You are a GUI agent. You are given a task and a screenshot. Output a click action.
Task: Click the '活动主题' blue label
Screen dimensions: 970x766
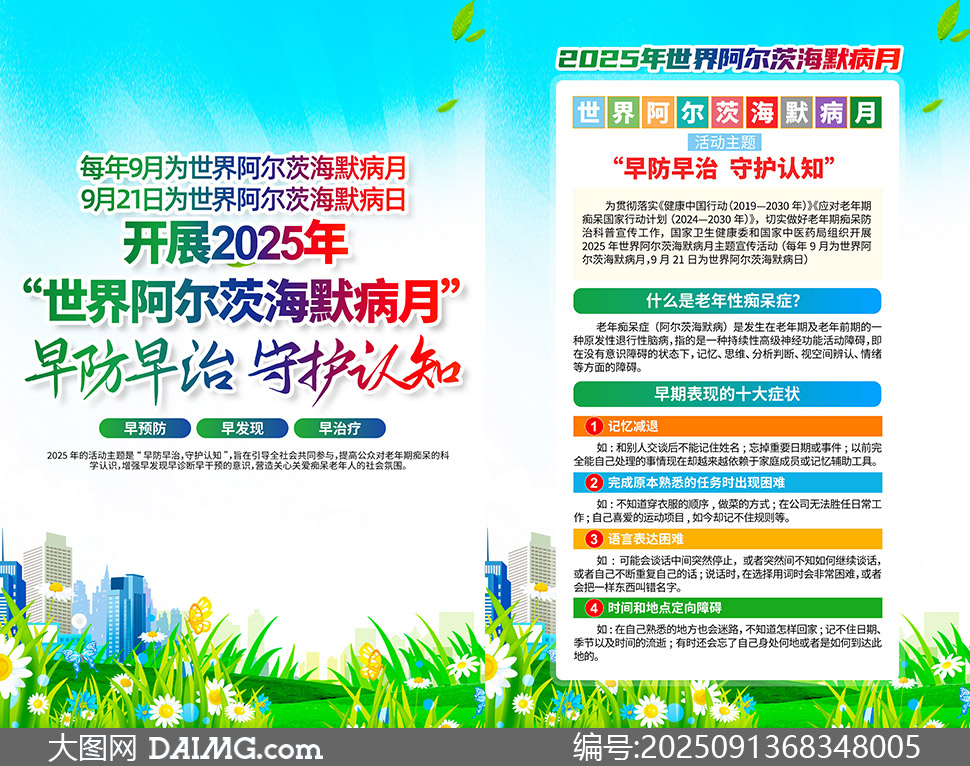725,142
